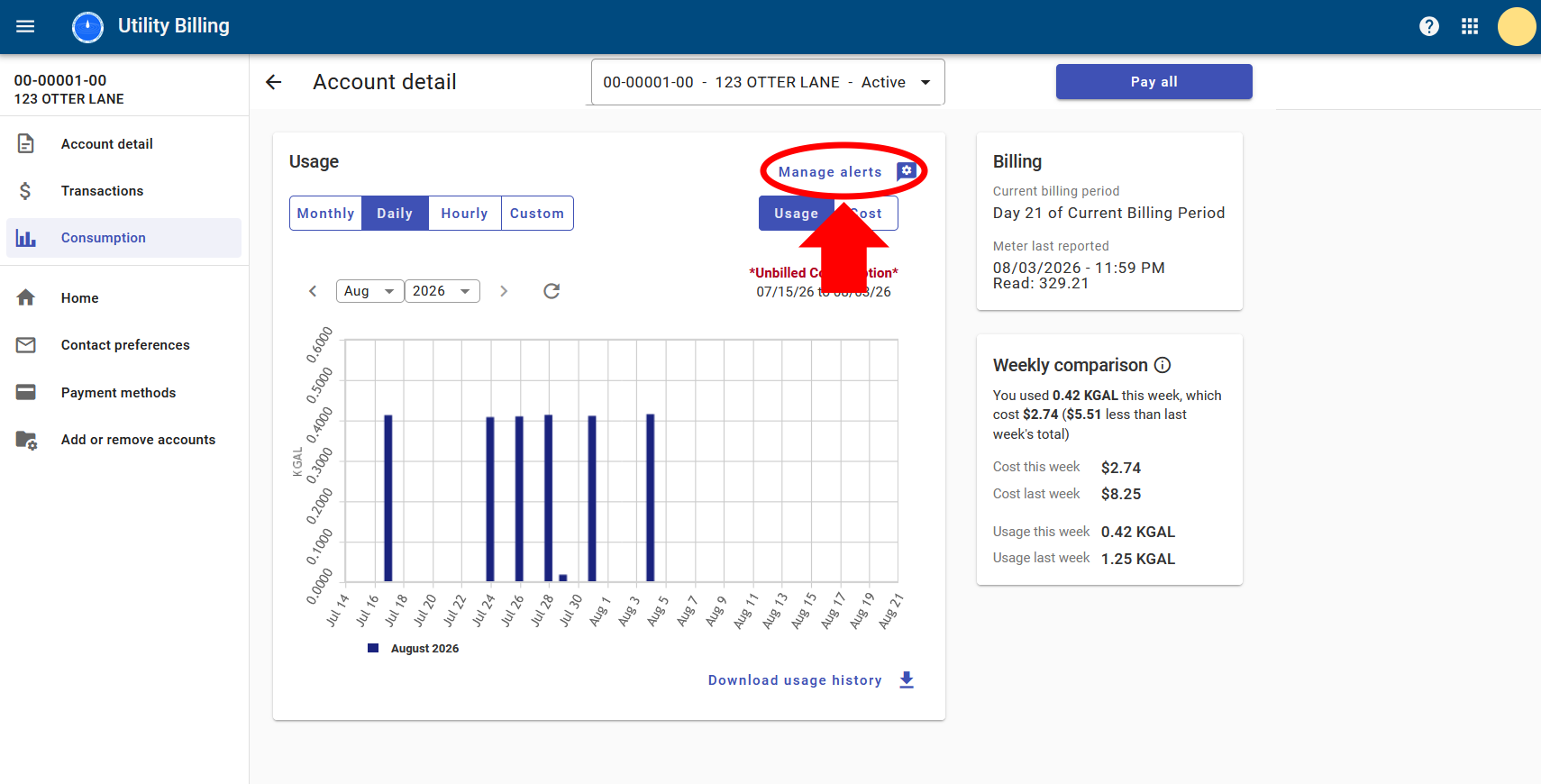The height and width of the screenshot is (784, 1541).
Task: Switch to Monthly usage view
Action: (x=326, y=214)
